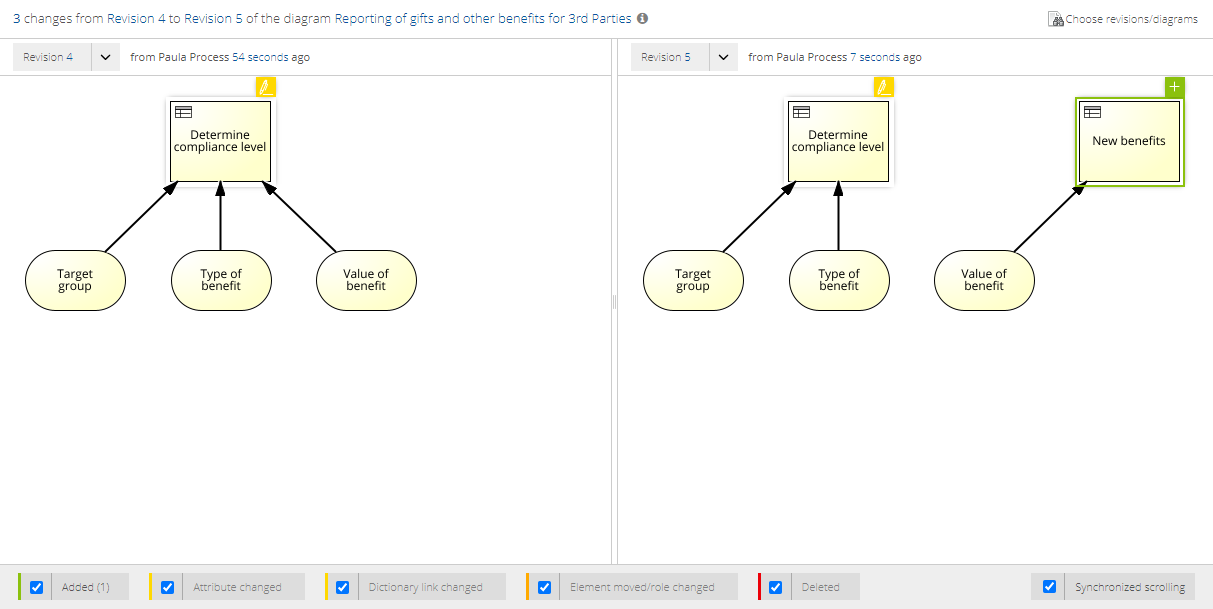Toggle the Added (1) checkbox

click(37, 587)
